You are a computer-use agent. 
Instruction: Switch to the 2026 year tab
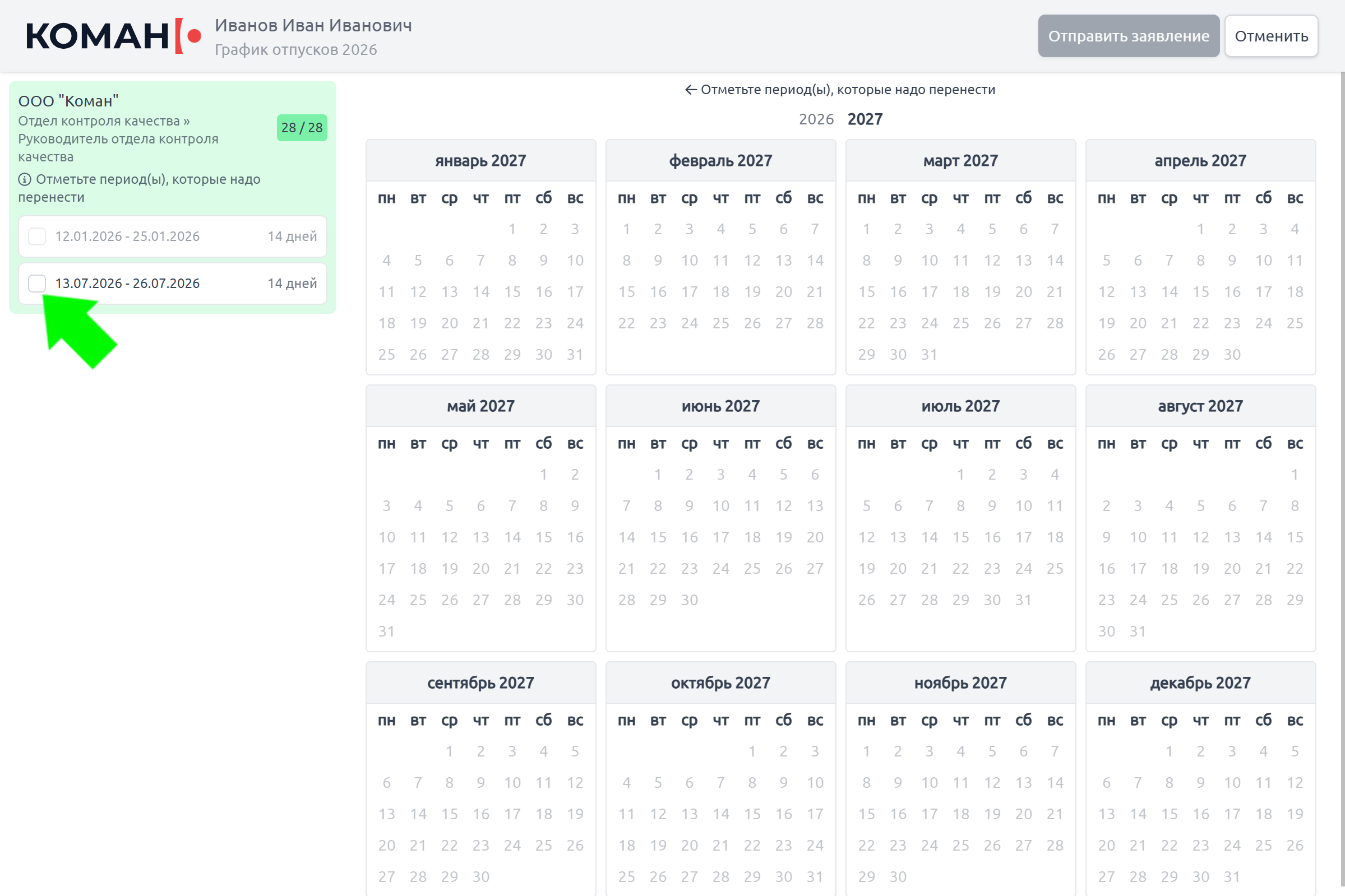tap(816, 119)
